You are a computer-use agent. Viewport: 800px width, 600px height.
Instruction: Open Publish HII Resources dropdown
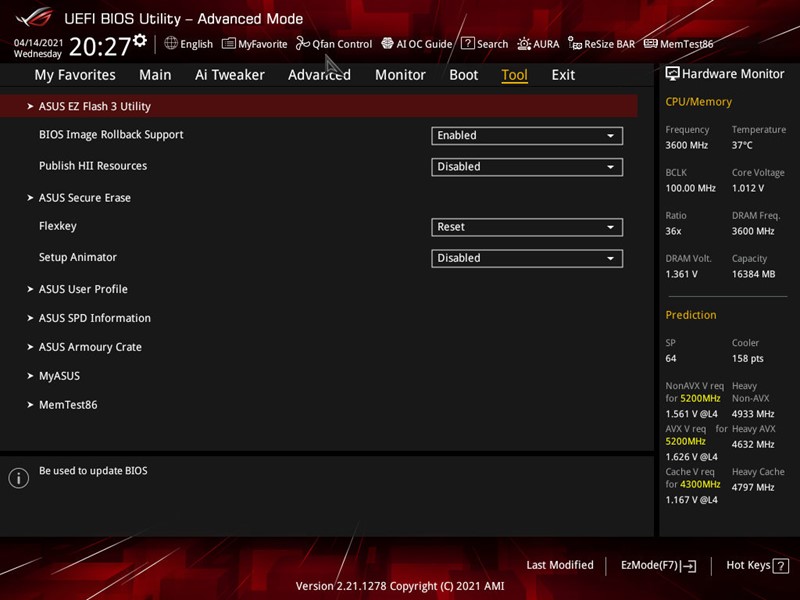tap(527, 167)
